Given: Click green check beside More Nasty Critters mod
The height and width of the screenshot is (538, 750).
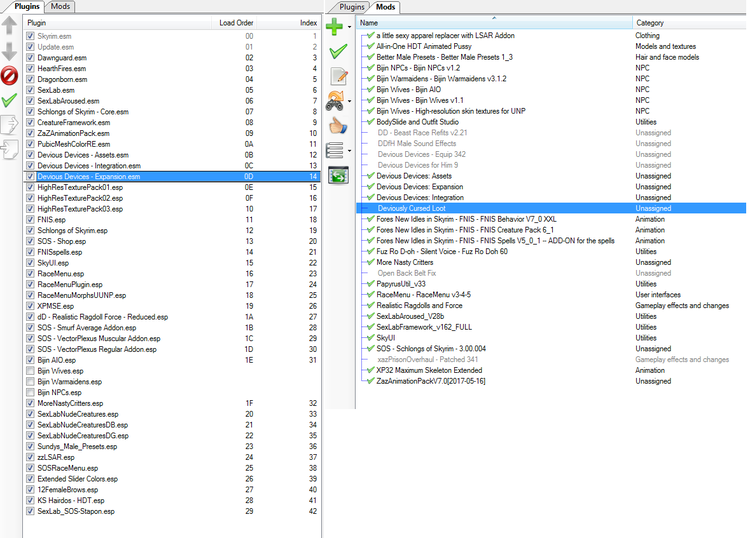Looking at the screenshot, I should click(370, 262).
